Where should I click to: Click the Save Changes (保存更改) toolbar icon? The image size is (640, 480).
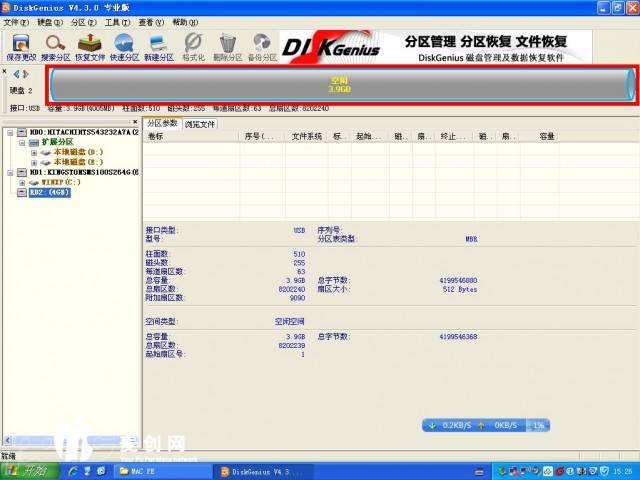point(19,46)
